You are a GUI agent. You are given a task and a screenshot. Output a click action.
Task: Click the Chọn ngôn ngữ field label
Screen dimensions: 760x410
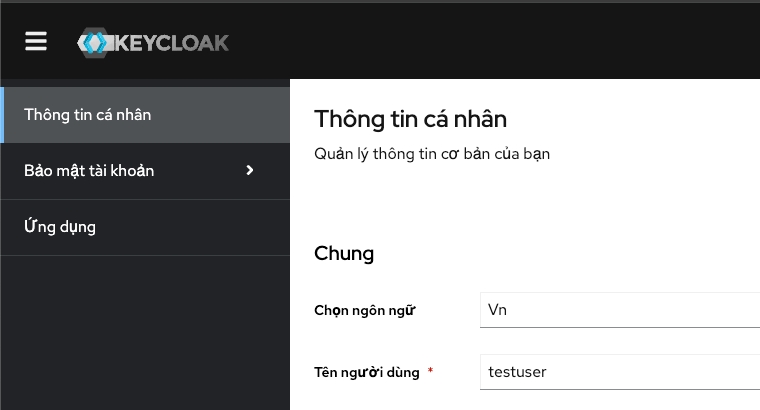click(x=364, y=310)
